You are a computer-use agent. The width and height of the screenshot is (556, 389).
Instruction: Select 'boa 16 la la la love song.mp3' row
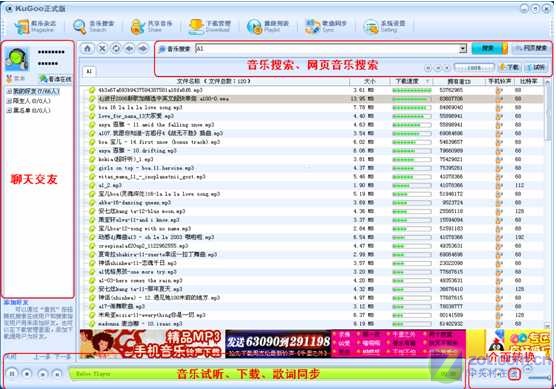(x=312, y=107)
